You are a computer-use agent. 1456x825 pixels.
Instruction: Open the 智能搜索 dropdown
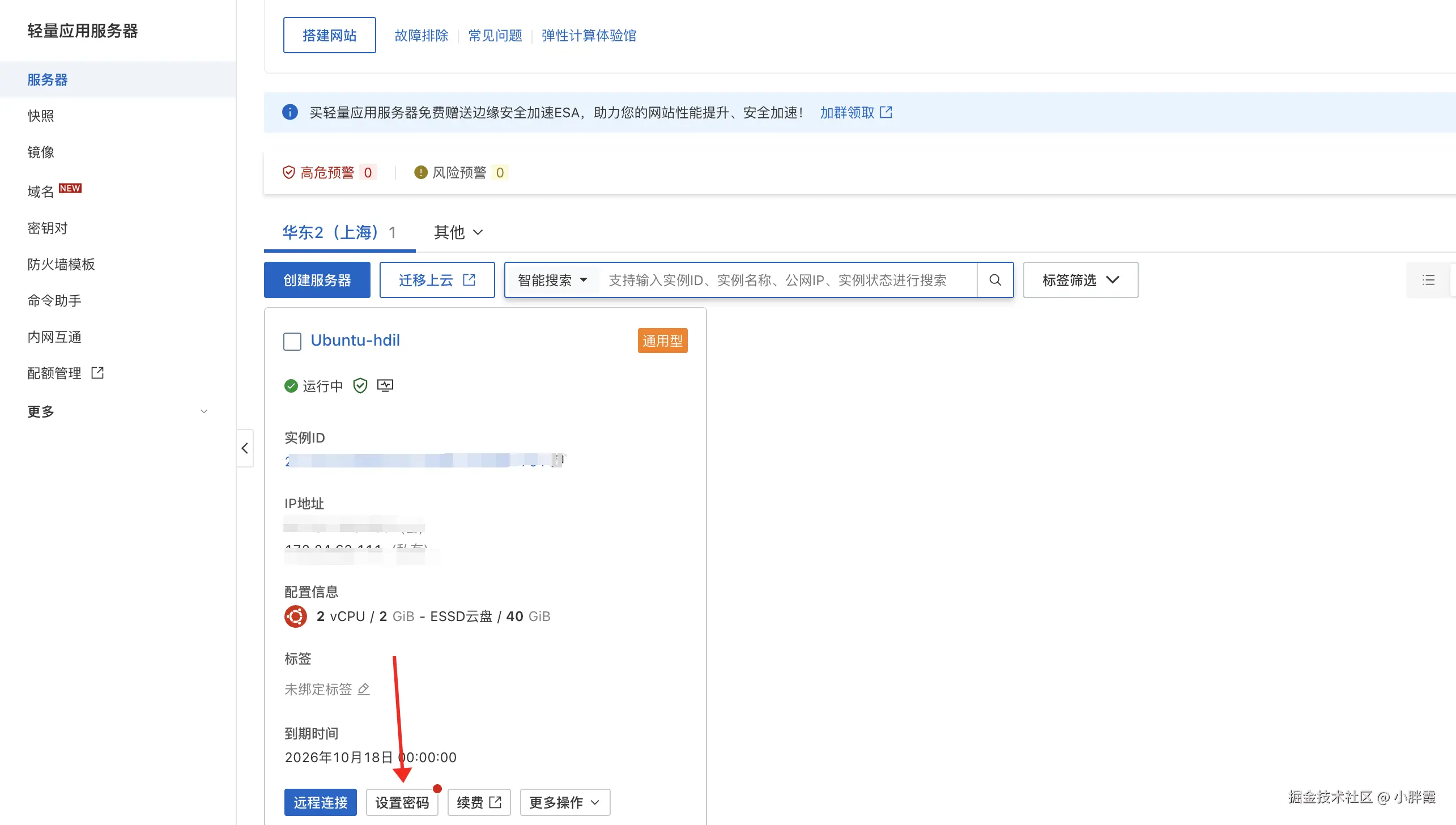tap(552, 280)
